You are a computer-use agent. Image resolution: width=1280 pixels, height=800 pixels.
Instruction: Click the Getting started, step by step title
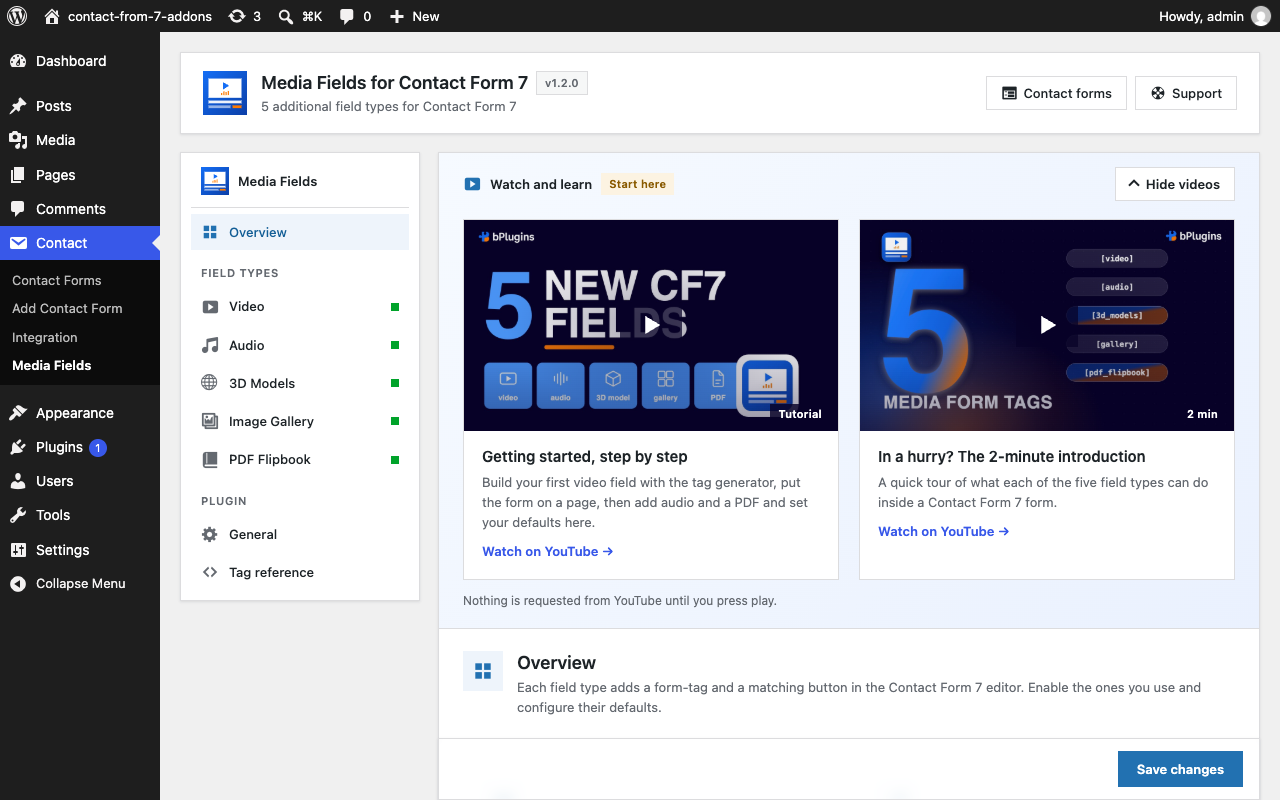point(585,456)
